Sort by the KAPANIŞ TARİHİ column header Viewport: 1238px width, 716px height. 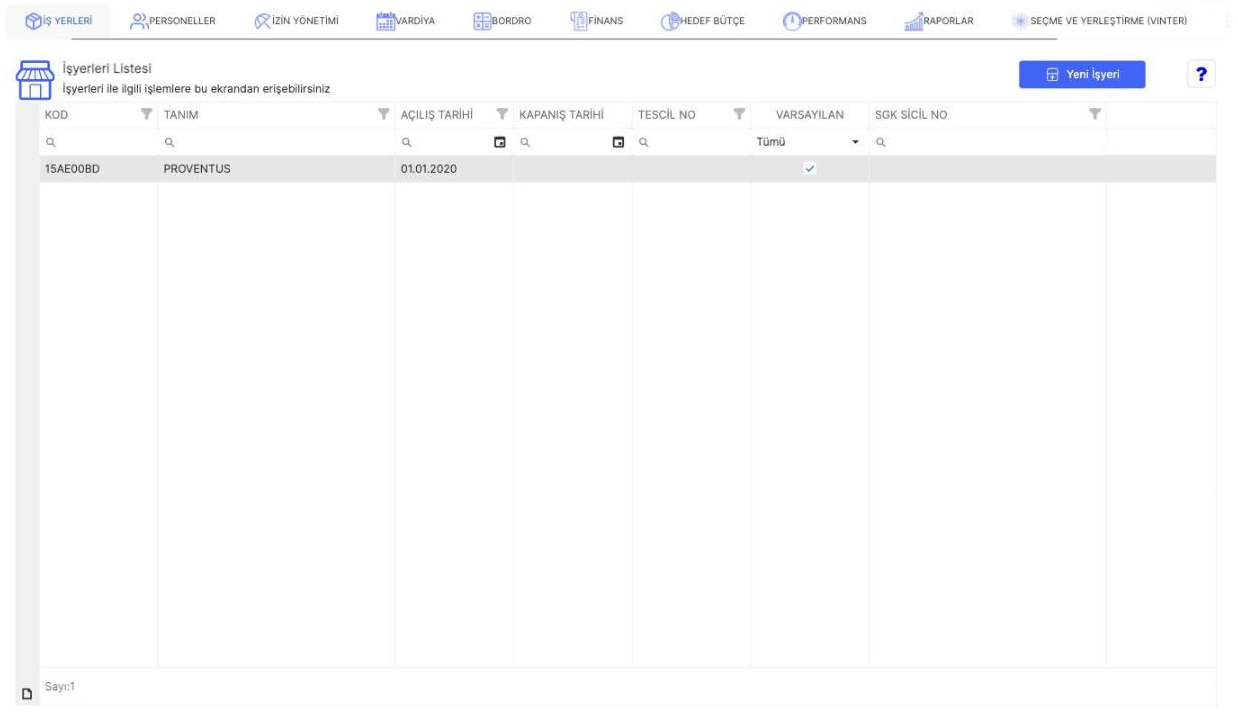pyautogui.click(x=562, y=115)
